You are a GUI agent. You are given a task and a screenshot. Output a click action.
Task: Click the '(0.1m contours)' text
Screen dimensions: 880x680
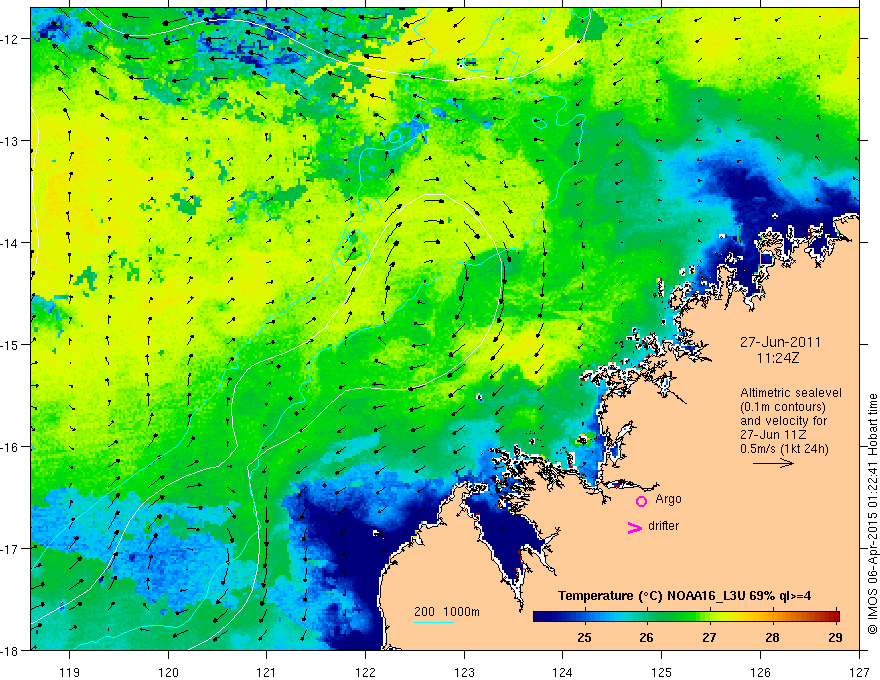click(783, 407)
